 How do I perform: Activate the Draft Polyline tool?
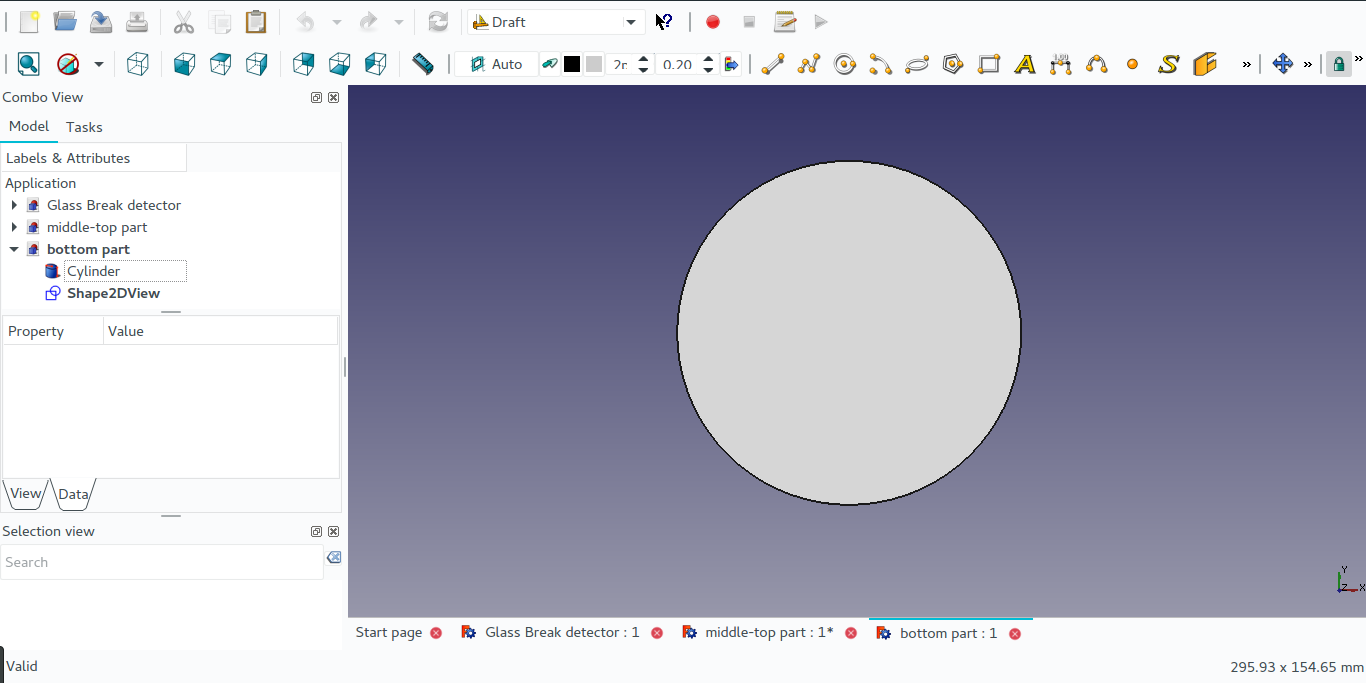pyautogui.click(x=808, y=63)
